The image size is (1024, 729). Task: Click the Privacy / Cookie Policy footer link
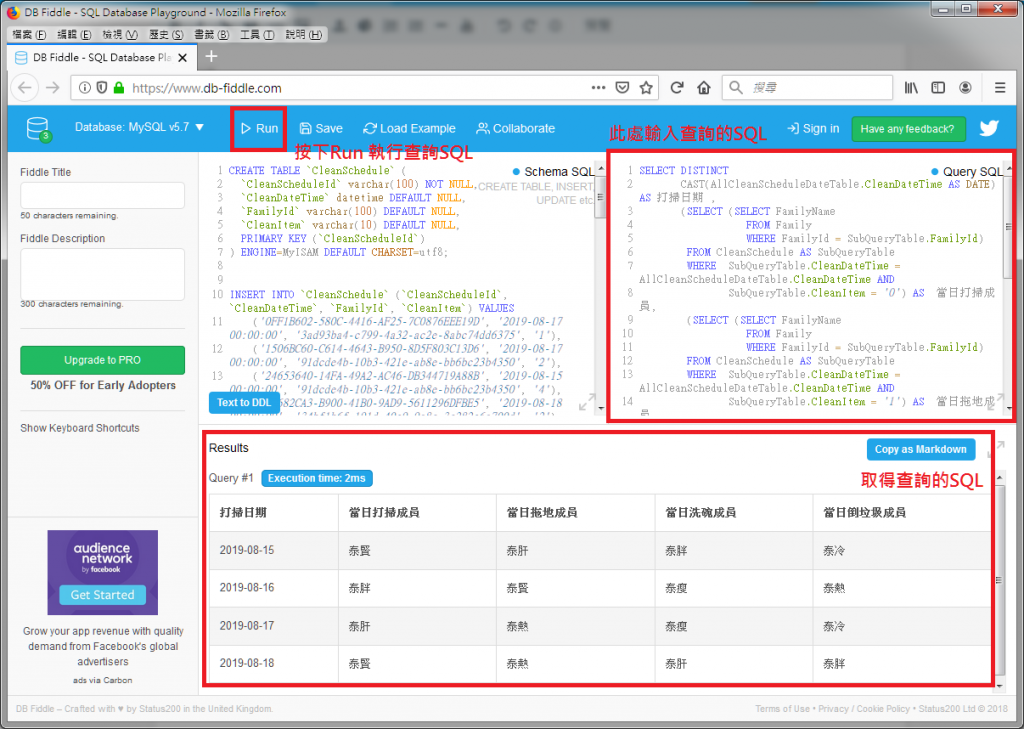click(x=864, y=709)
